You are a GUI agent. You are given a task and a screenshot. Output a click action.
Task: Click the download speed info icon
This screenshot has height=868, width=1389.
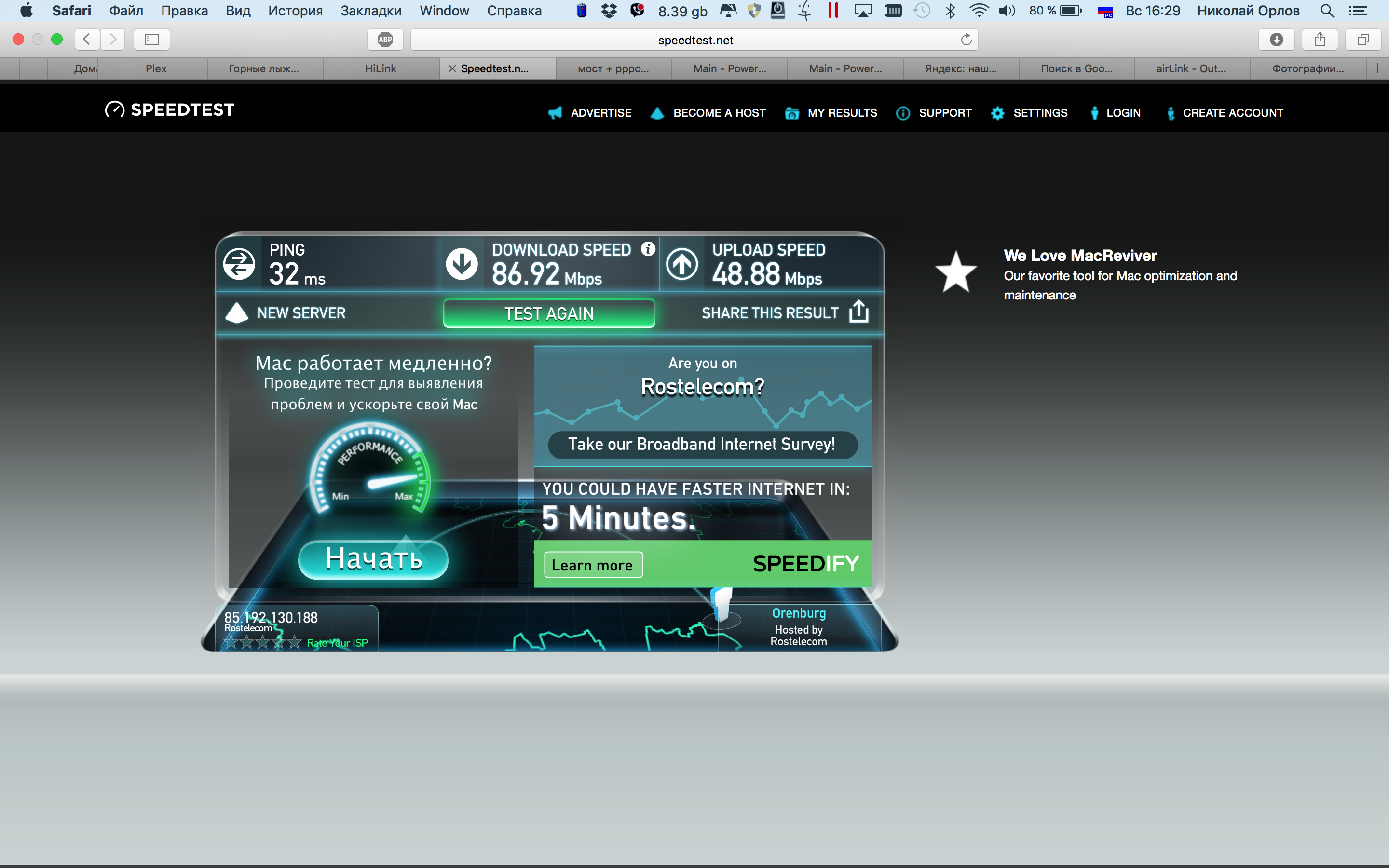point(648,248)
